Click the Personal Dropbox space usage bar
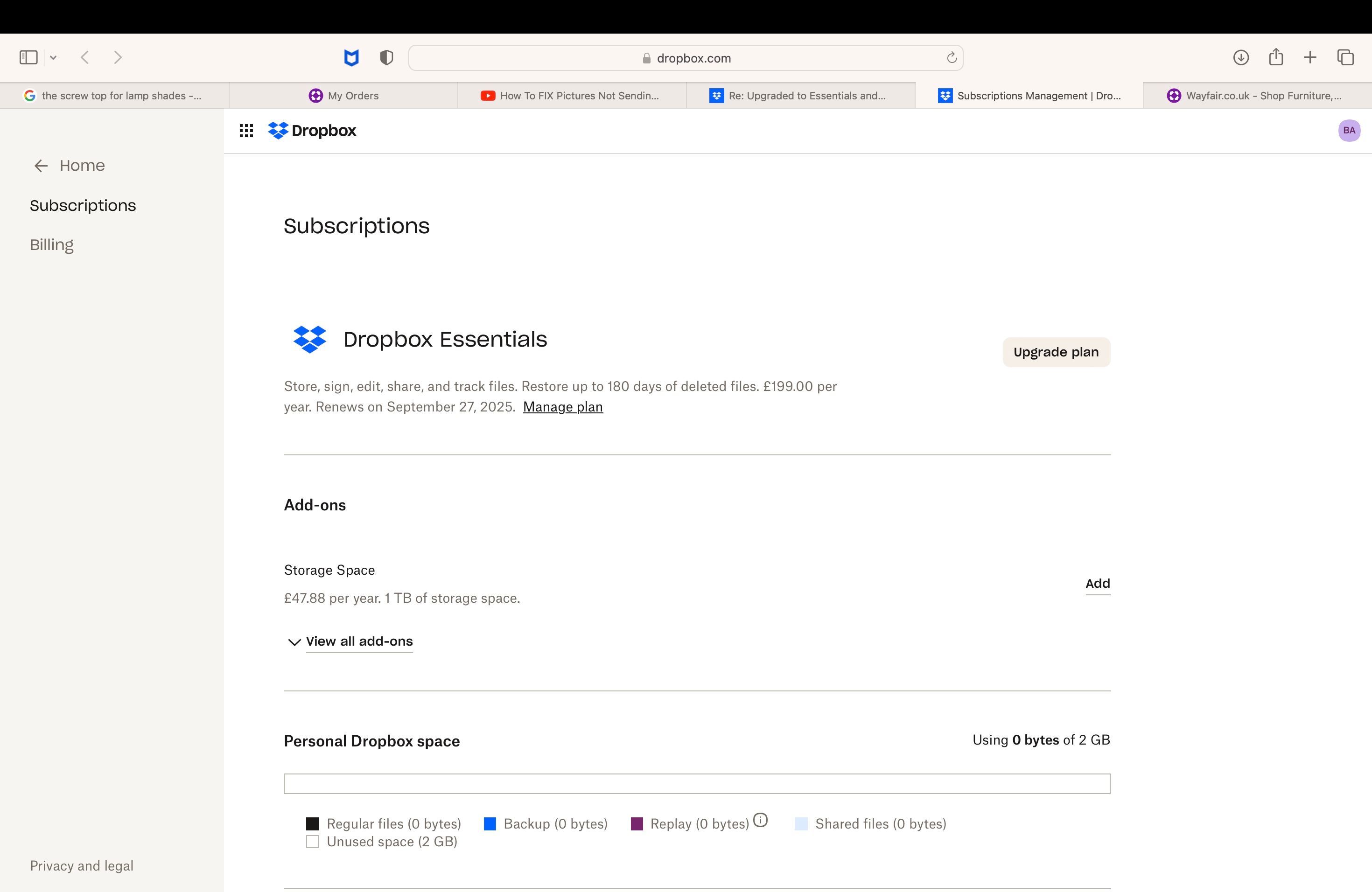Viewport: 1372px width, 892px height. click(696, 784)
